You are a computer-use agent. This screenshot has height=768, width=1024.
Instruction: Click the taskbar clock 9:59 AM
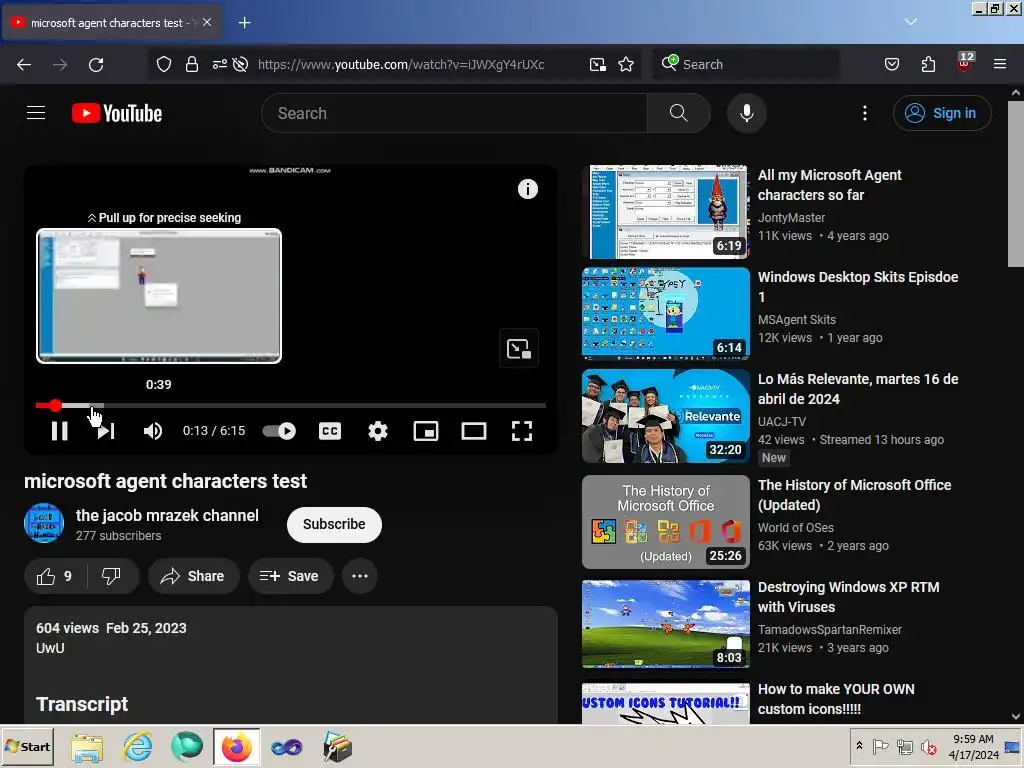click(x=973, y=739)
